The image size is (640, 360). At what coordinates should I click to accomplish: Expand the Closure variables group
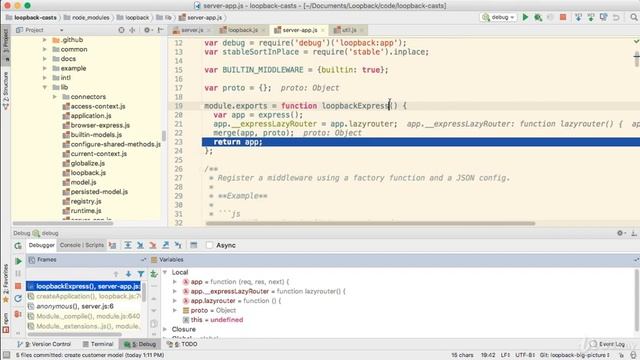point(165,329)
